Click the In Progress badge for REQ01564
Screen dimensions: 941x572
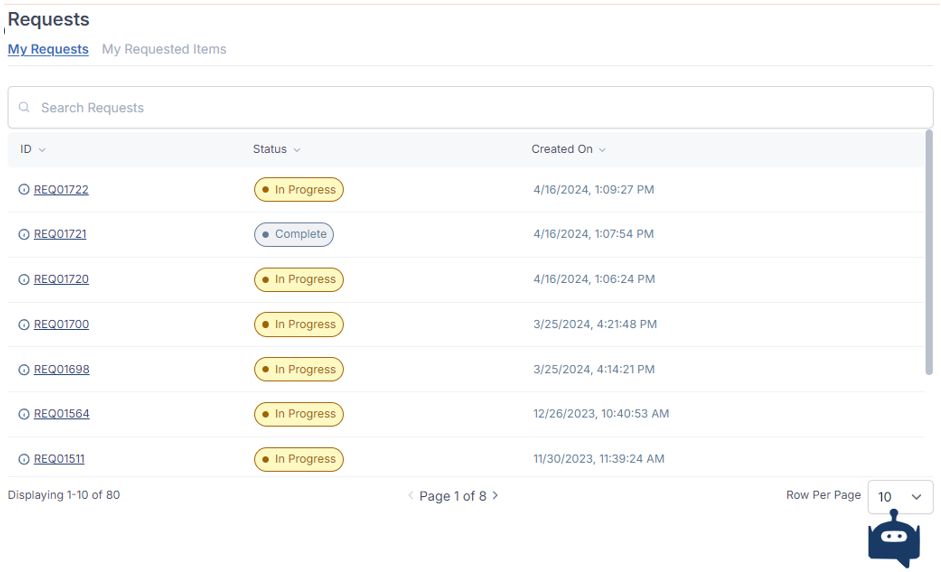click(299, 414)
